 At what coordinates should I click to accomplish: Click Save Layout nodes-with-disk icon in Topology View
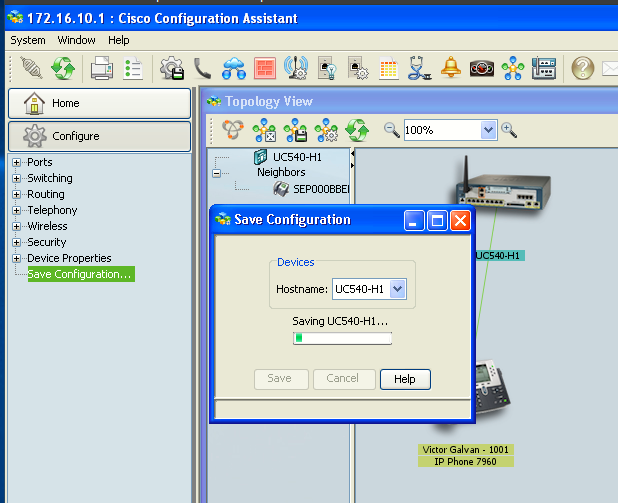pos(295,130)
